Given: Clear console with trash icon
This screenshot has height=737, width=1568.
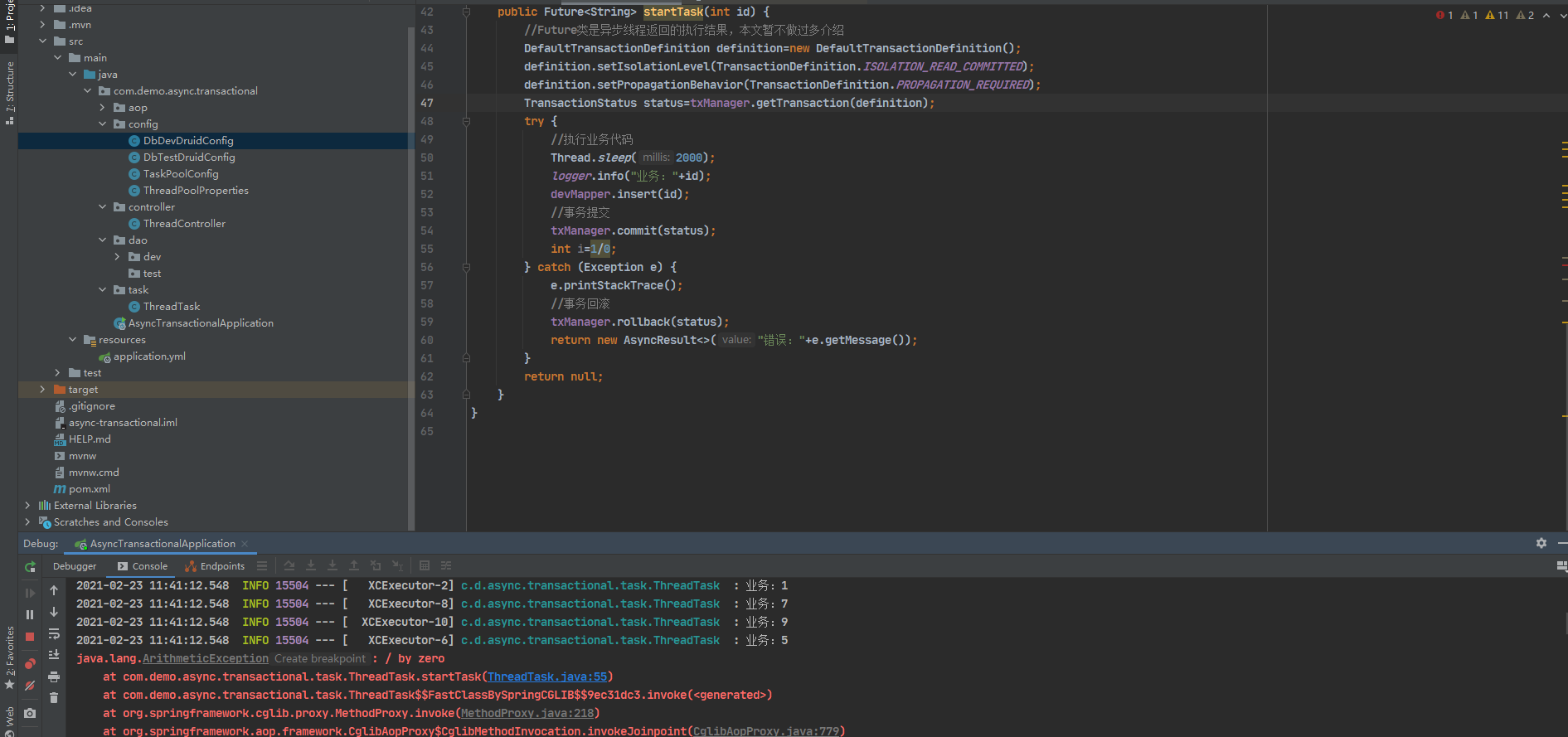Looking at the screenshot, I should [x=54, y=698].
